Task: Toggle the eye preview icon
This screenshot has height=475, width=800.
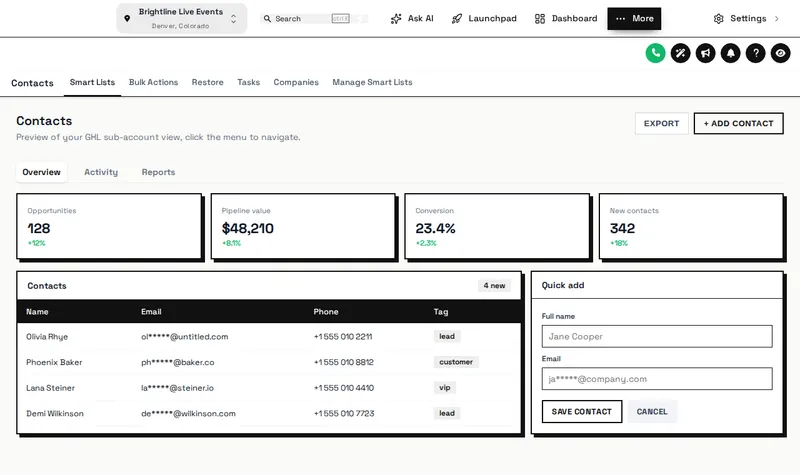Action: click(x=780, y=53)
